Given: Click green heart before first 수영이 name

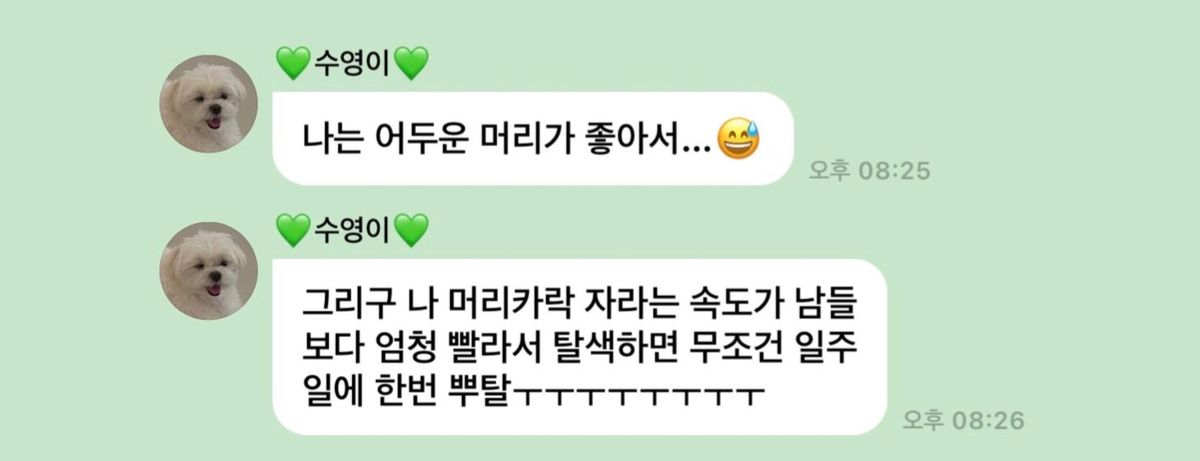Looking at the screenshot, I should pyautogui.click(x=293, y=66).
